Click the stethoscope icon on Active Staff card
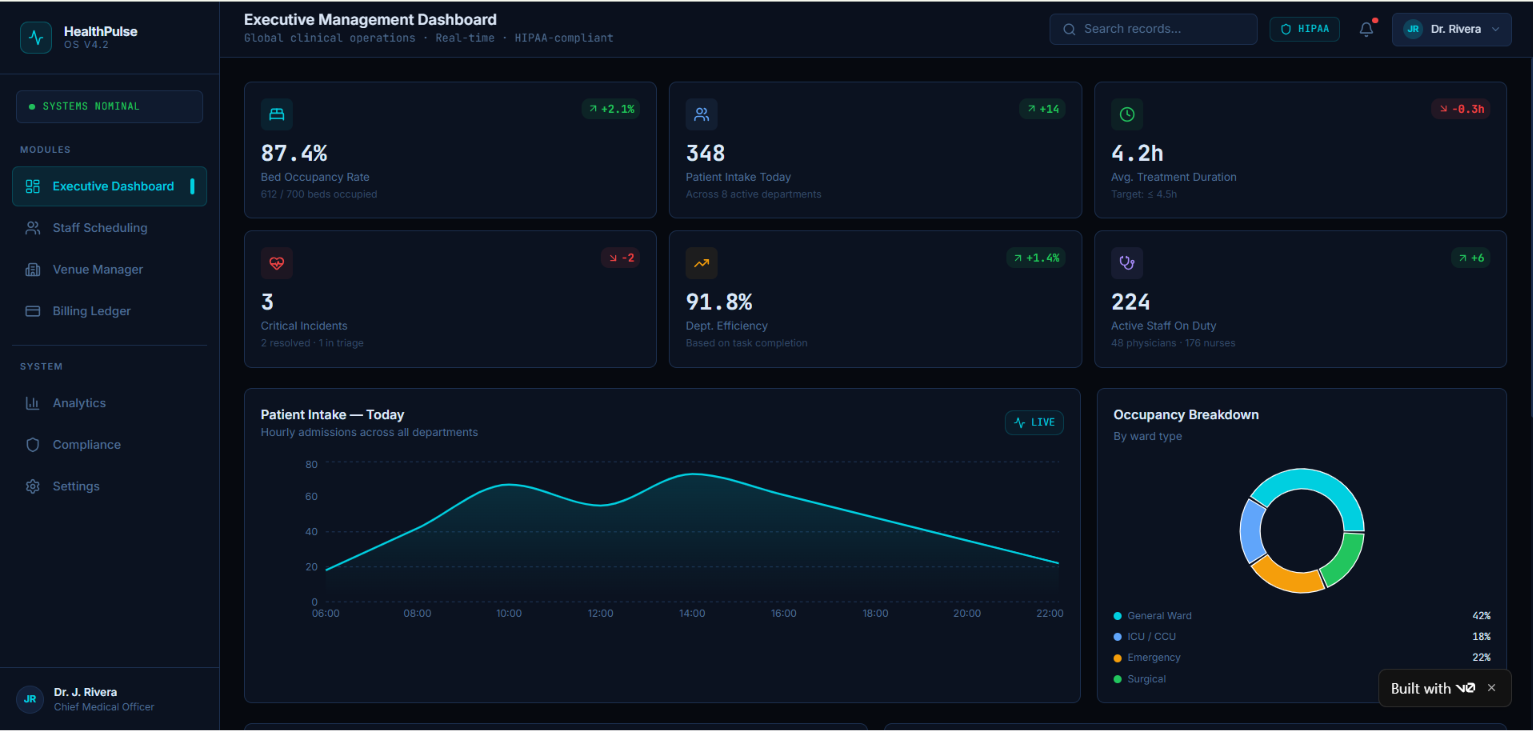 [x=1127, y=263]
